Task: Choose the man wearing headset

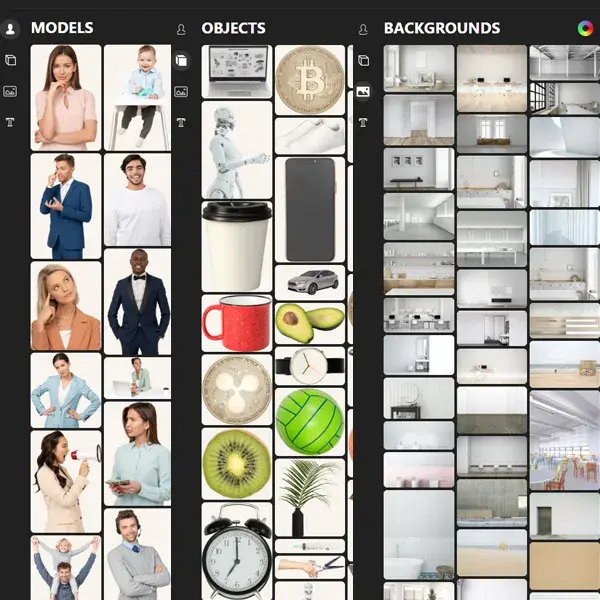Action: click(x=137, y=554)
